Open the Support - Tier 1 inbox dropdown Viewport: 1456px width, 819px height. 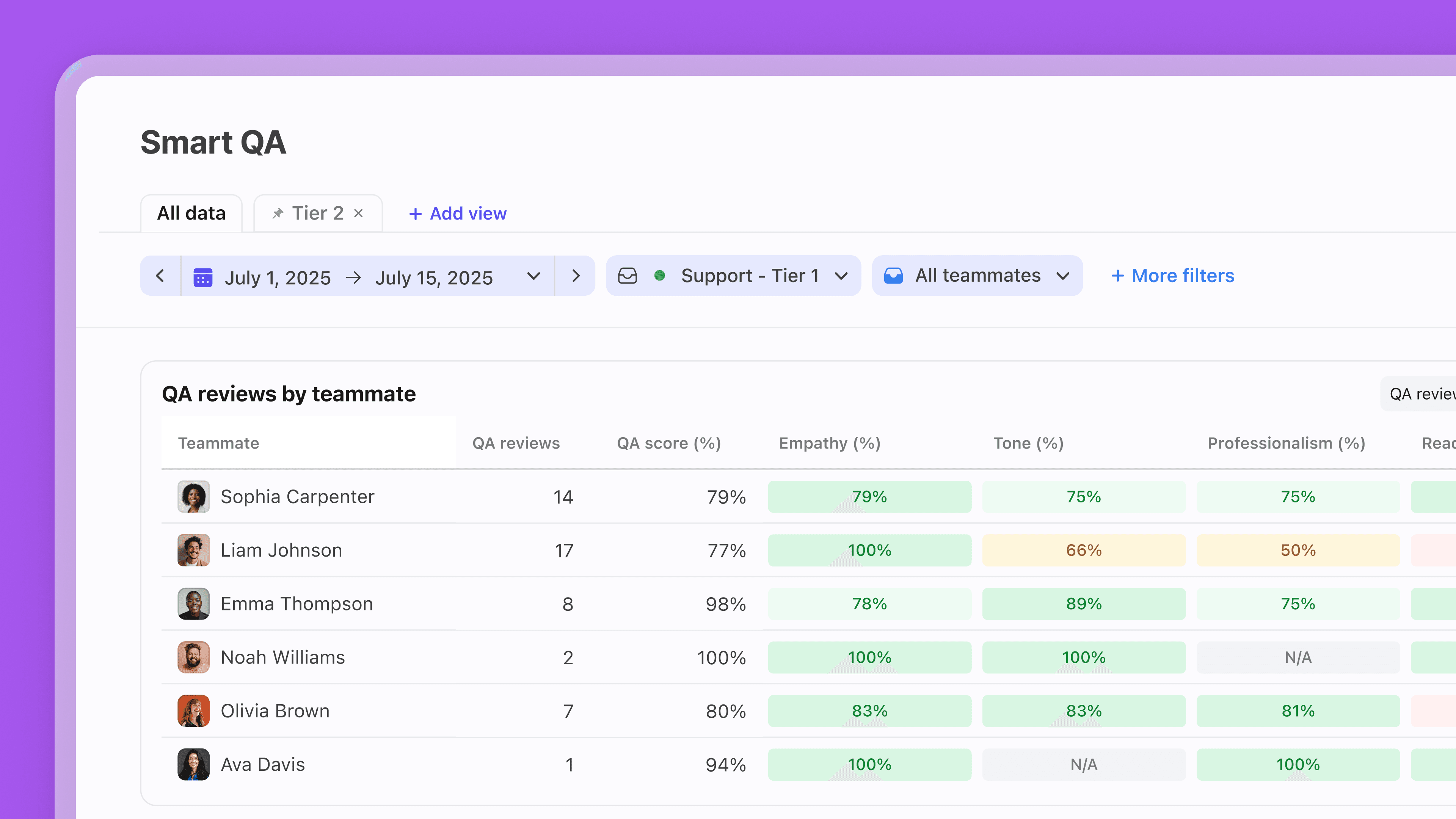point(733,276)
